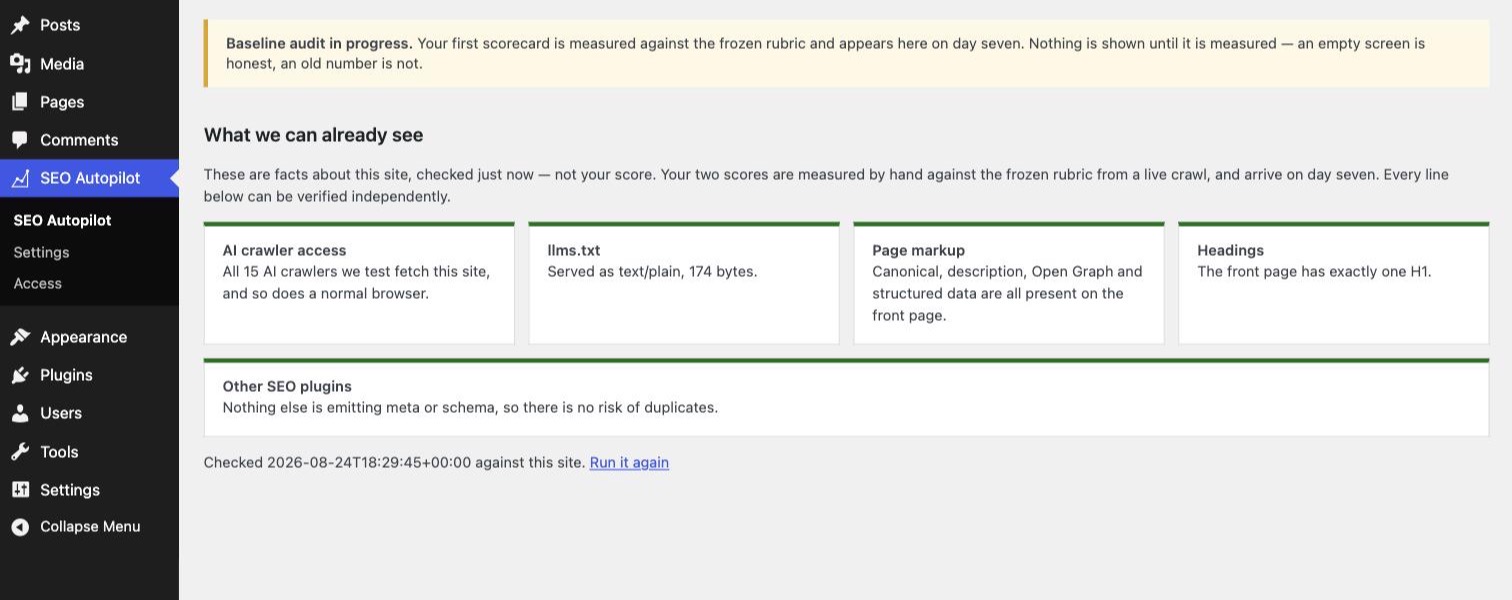
Task: Click the Media camera-and-note icon
Action: click(x=20, y=64)
